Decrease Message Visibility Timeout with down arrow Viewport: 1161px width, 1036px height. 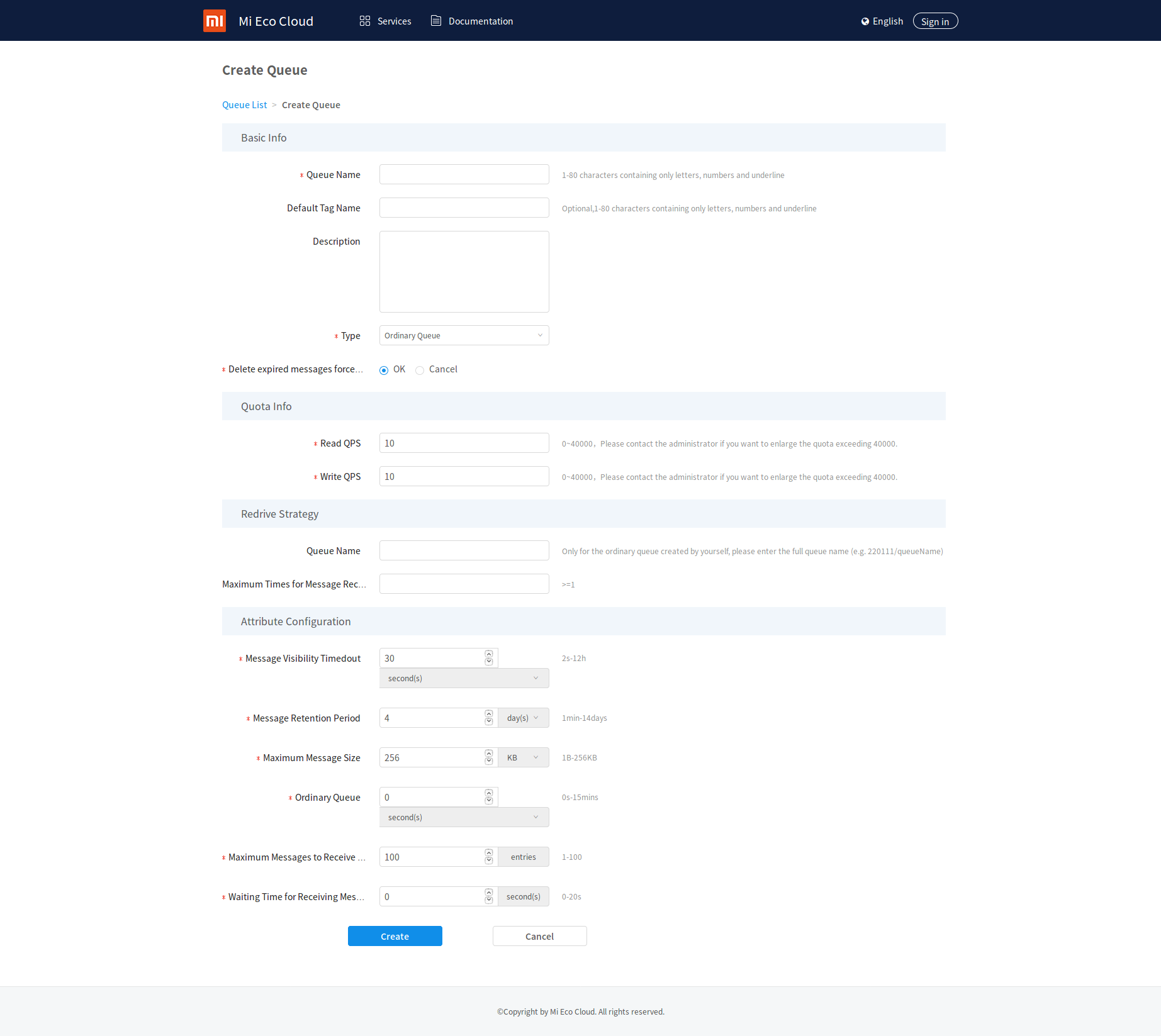489,662
